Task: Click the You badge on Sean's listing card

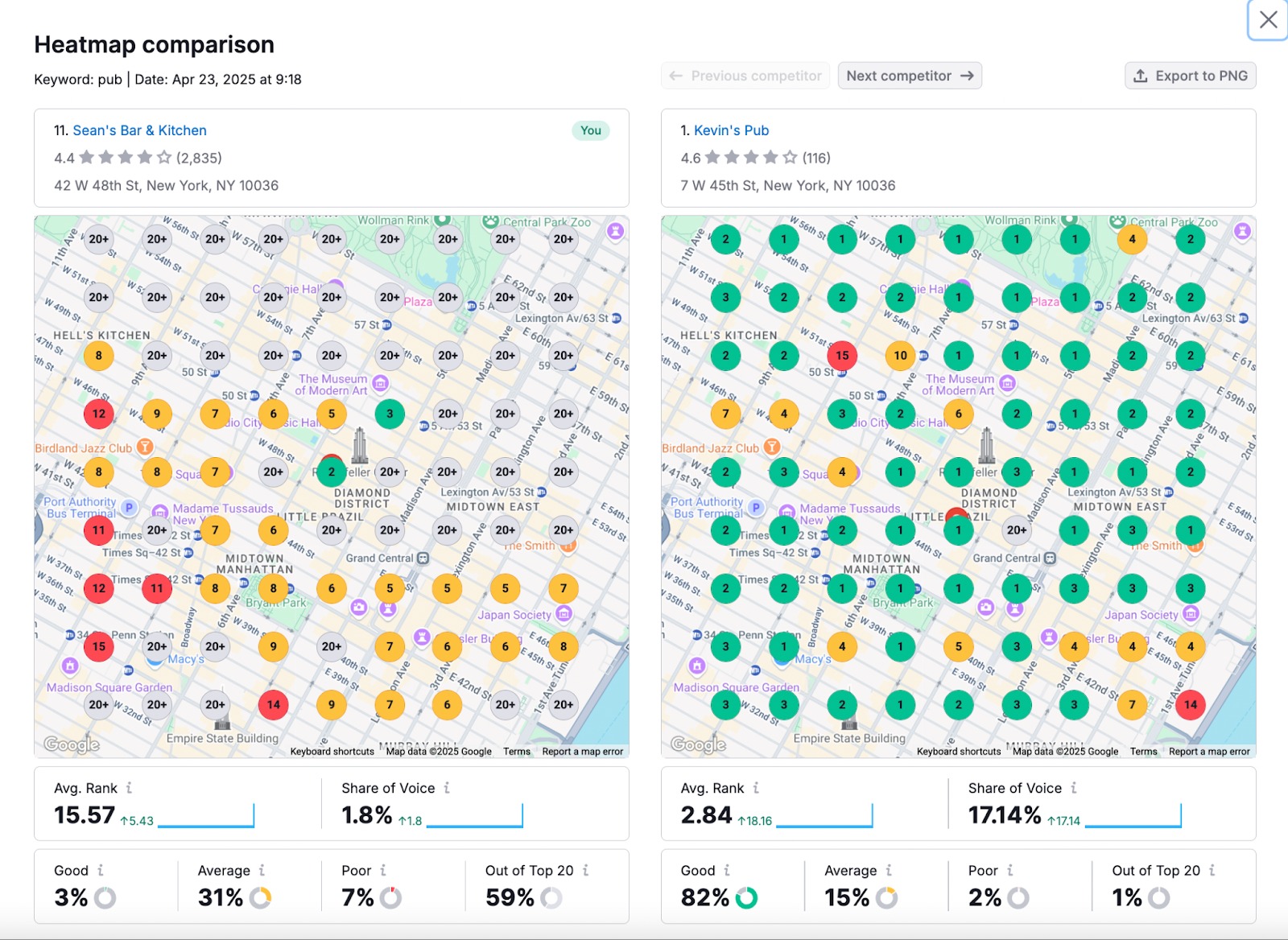Action: pyautogui.click(x=591, y=130)
